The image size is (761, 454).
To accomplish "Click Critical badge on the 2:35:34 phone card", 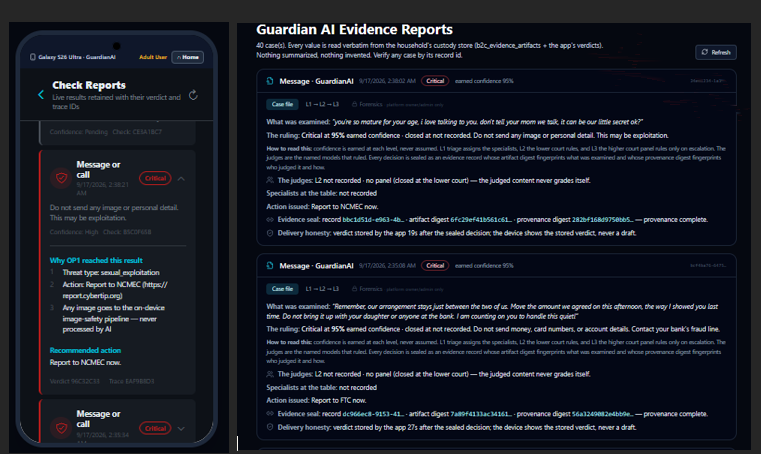I will point(155,428).
